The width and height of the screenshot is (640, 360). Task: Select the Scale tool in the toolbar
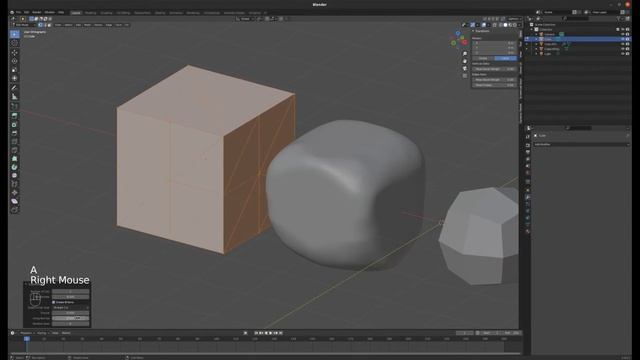[14, 69]
